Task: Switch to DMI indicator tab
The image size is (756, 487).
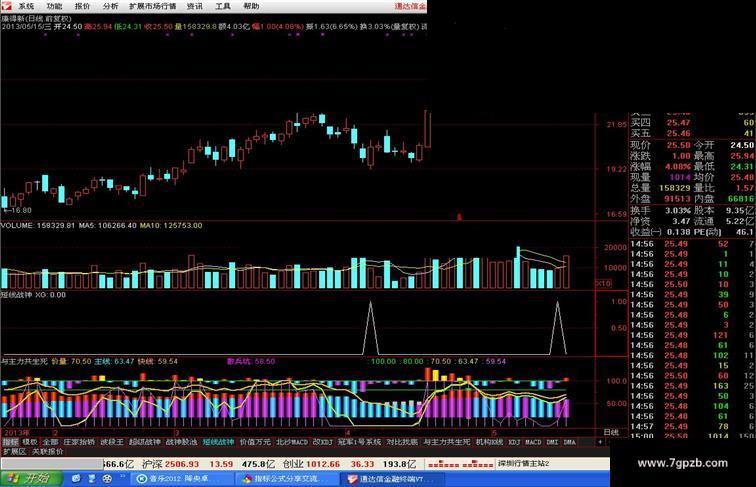Action: [553, 442]
